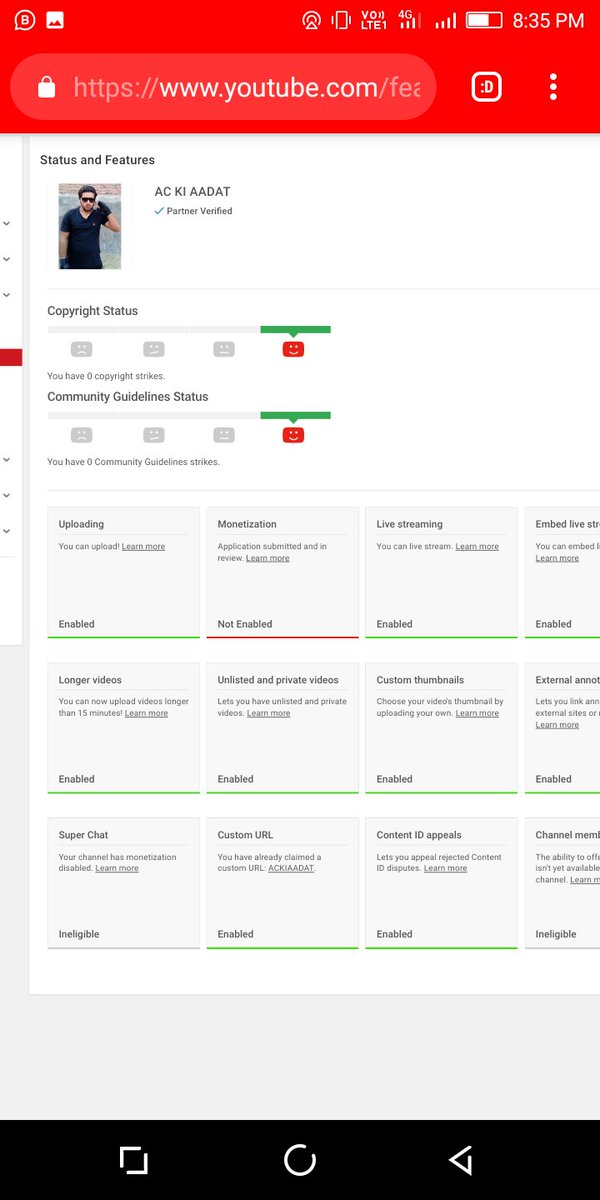Tap the Android back navigation button
Screen dimensions: 600x1200
pyautogui.click(x=460, y=1160)
